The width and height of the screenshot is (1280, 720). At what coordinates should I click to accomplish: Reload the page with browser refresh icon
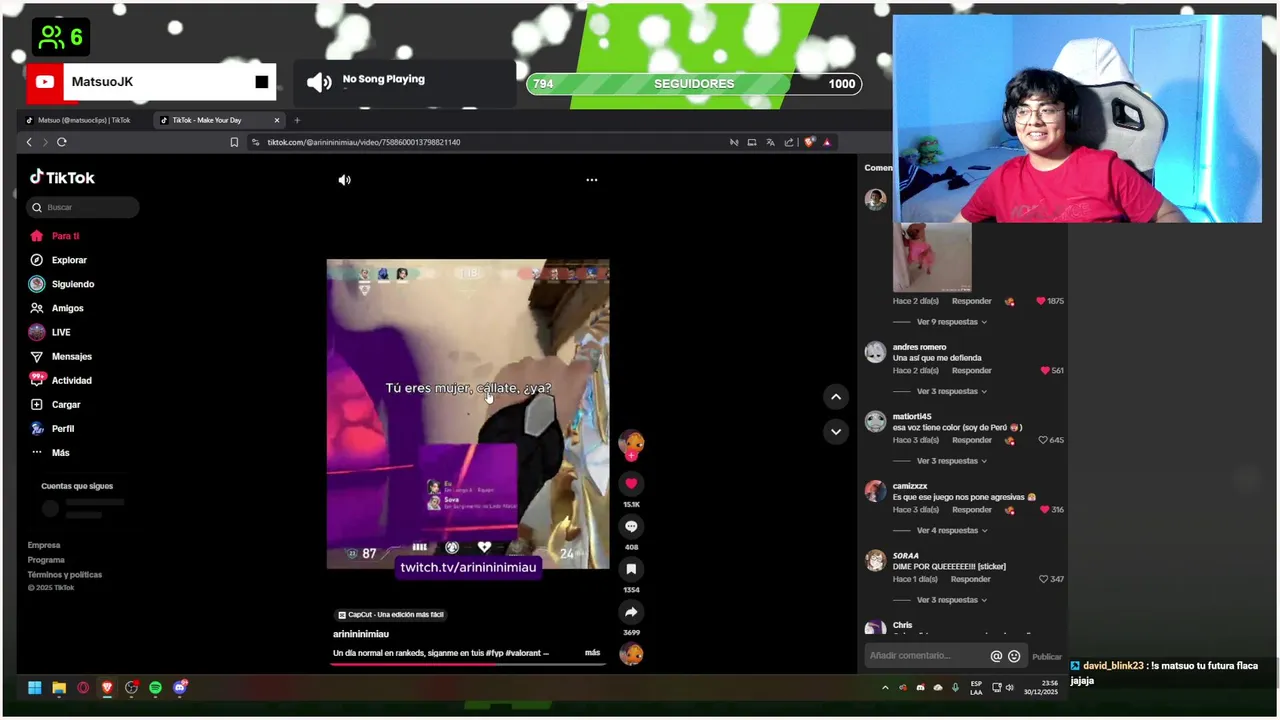point(61,142)
